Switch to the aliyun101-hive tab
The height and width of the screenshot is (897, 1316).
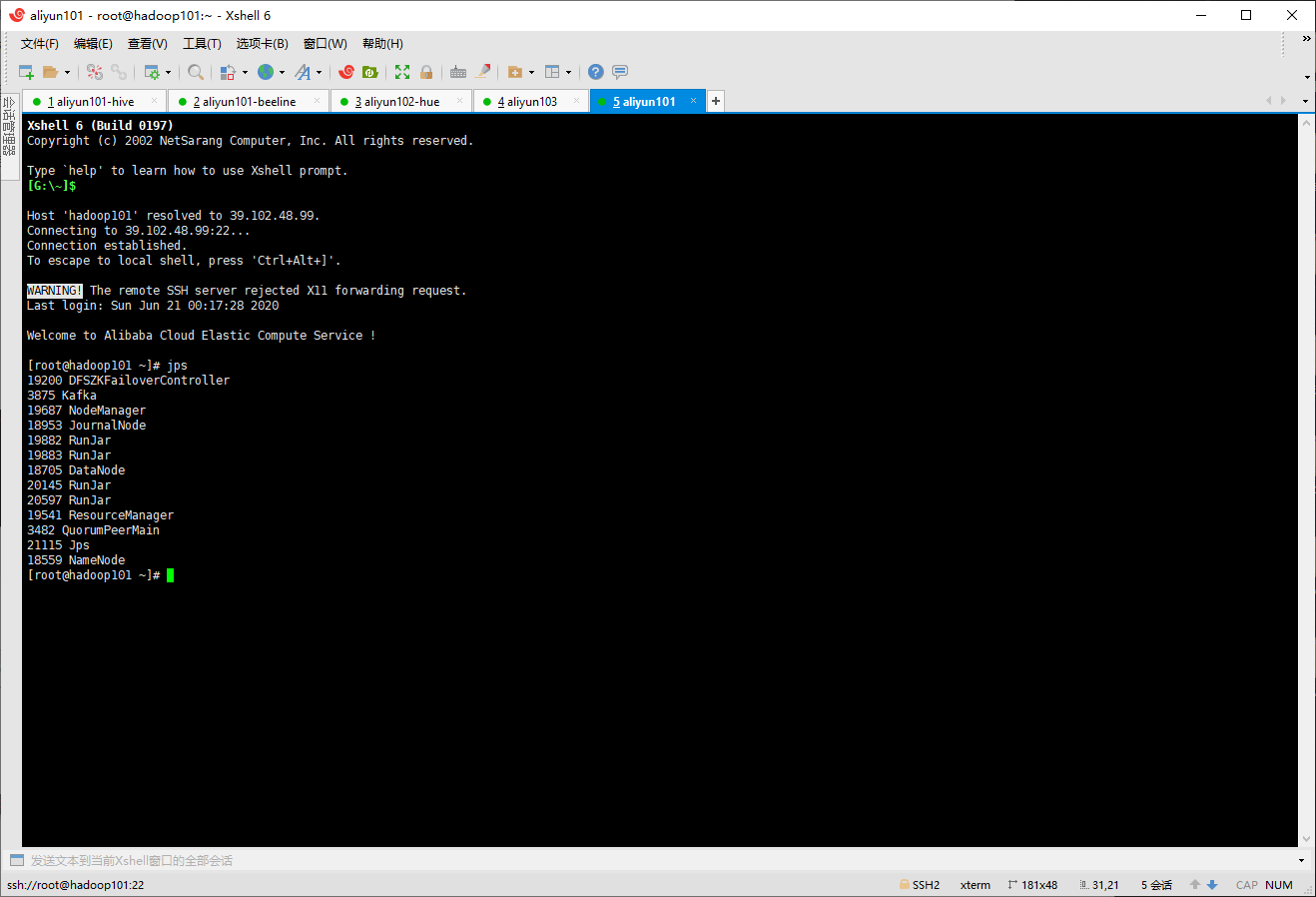click(93, 101)
